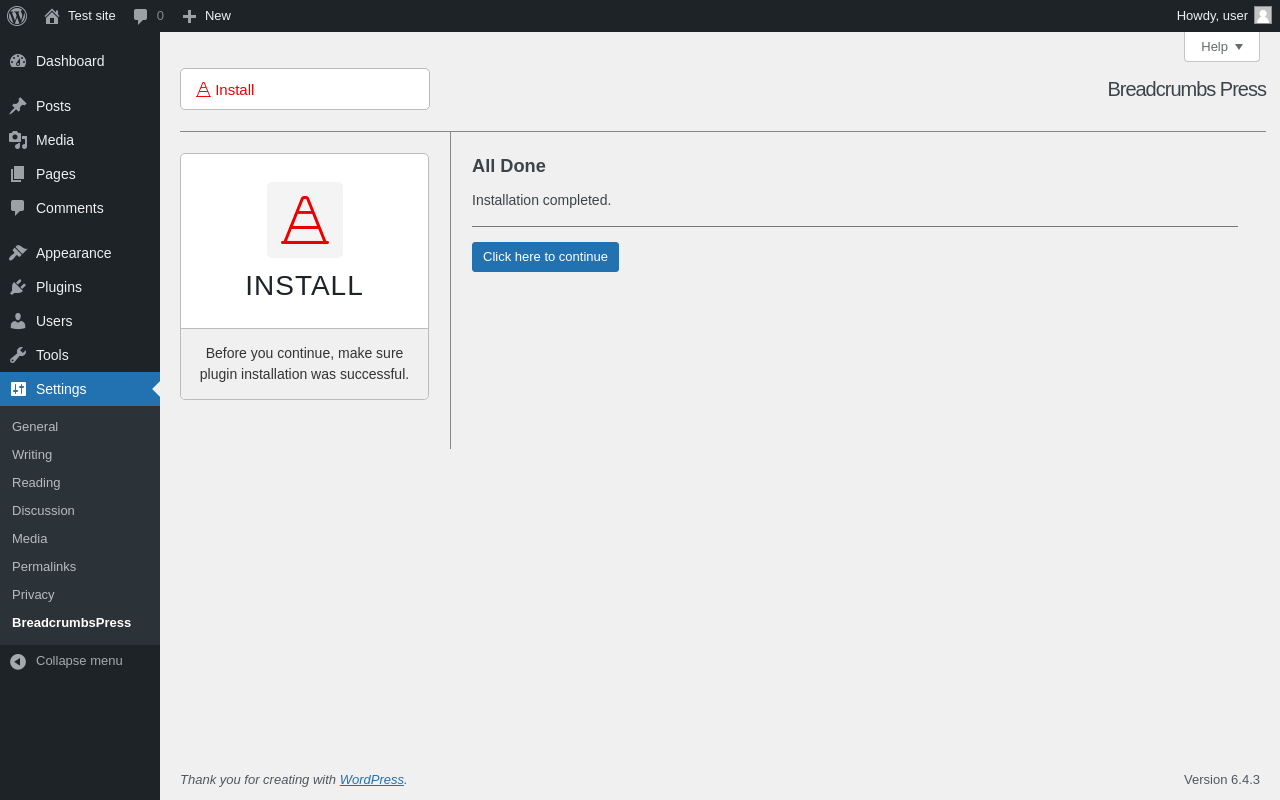
Task: Click the WordPress logo icon
Action: click(x=17, y=16)
